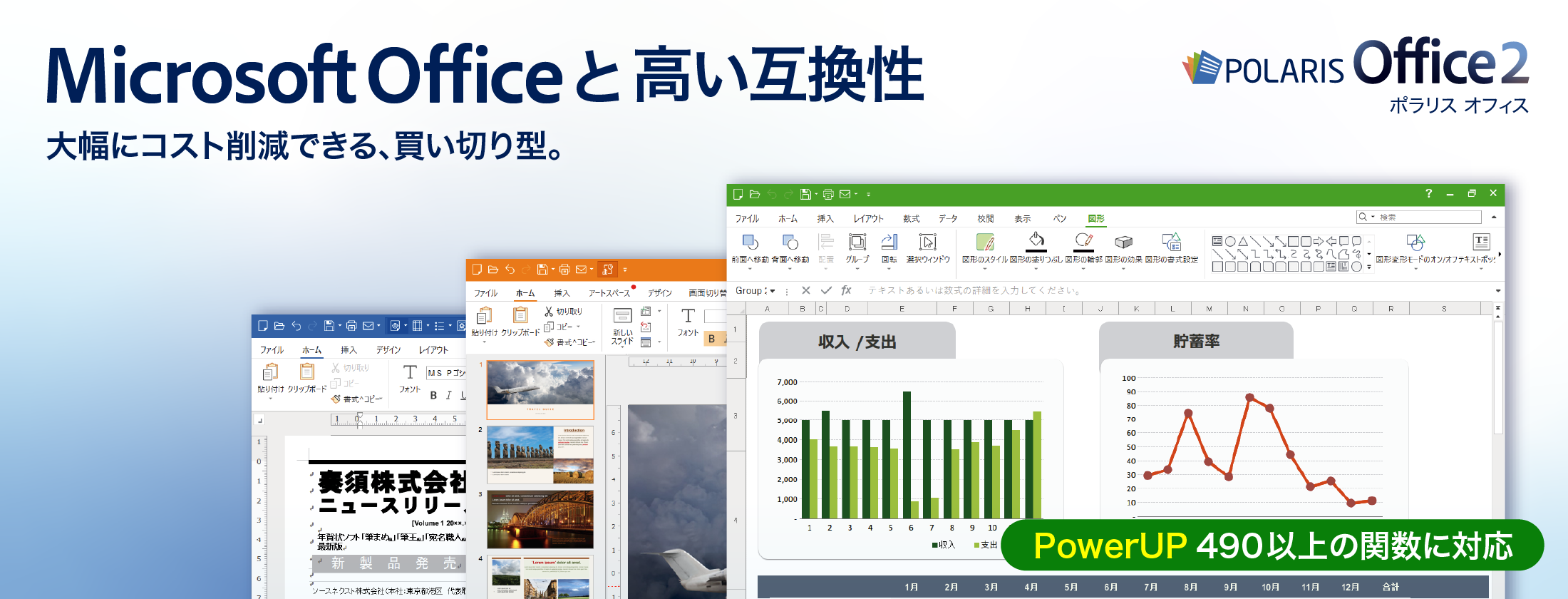
Task: Expand the Group name box dropdown
Action: click(x=773, y=291)
